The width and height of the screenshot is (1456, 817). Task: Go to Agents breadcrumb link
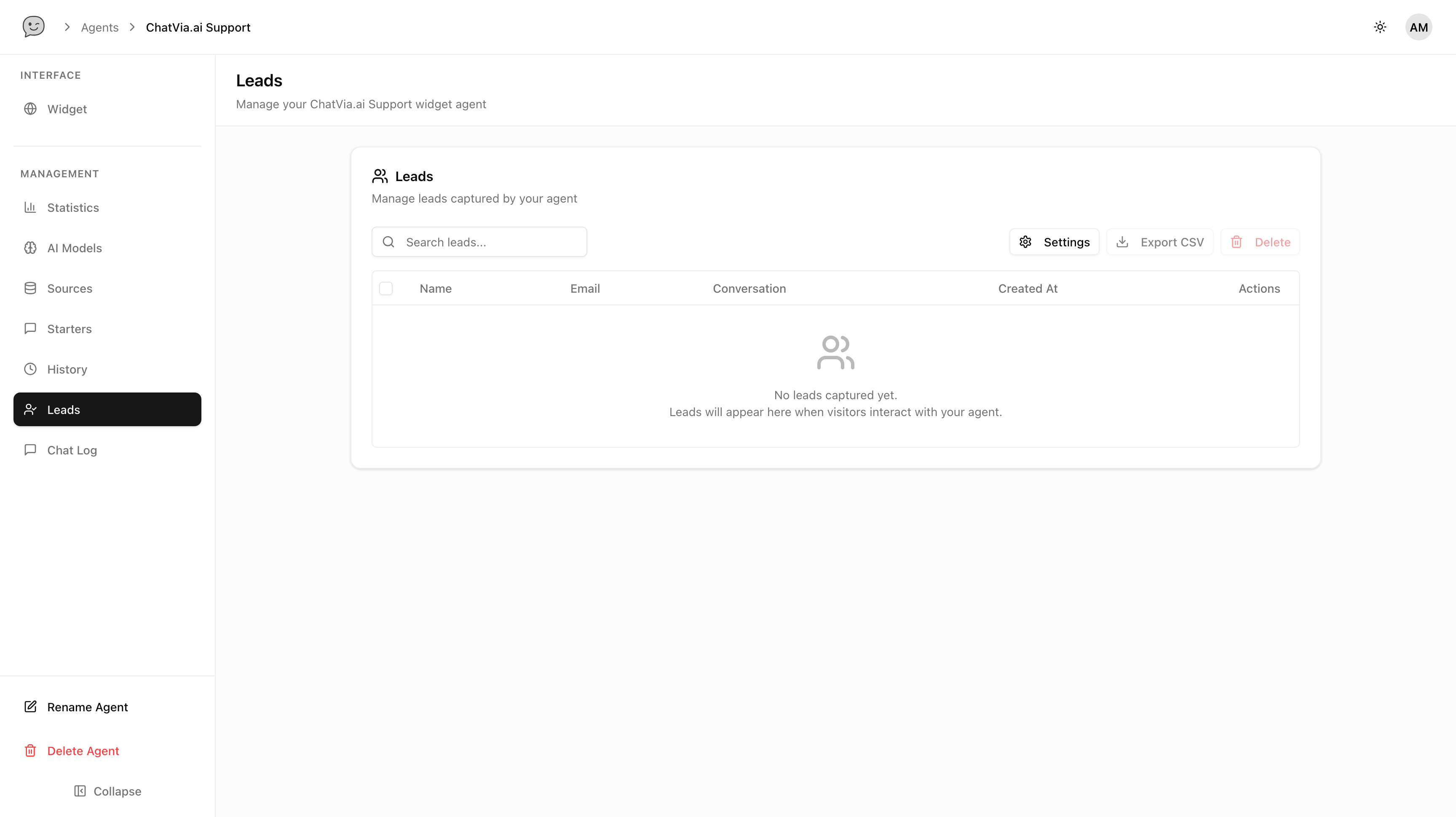(x=99, y=27)
